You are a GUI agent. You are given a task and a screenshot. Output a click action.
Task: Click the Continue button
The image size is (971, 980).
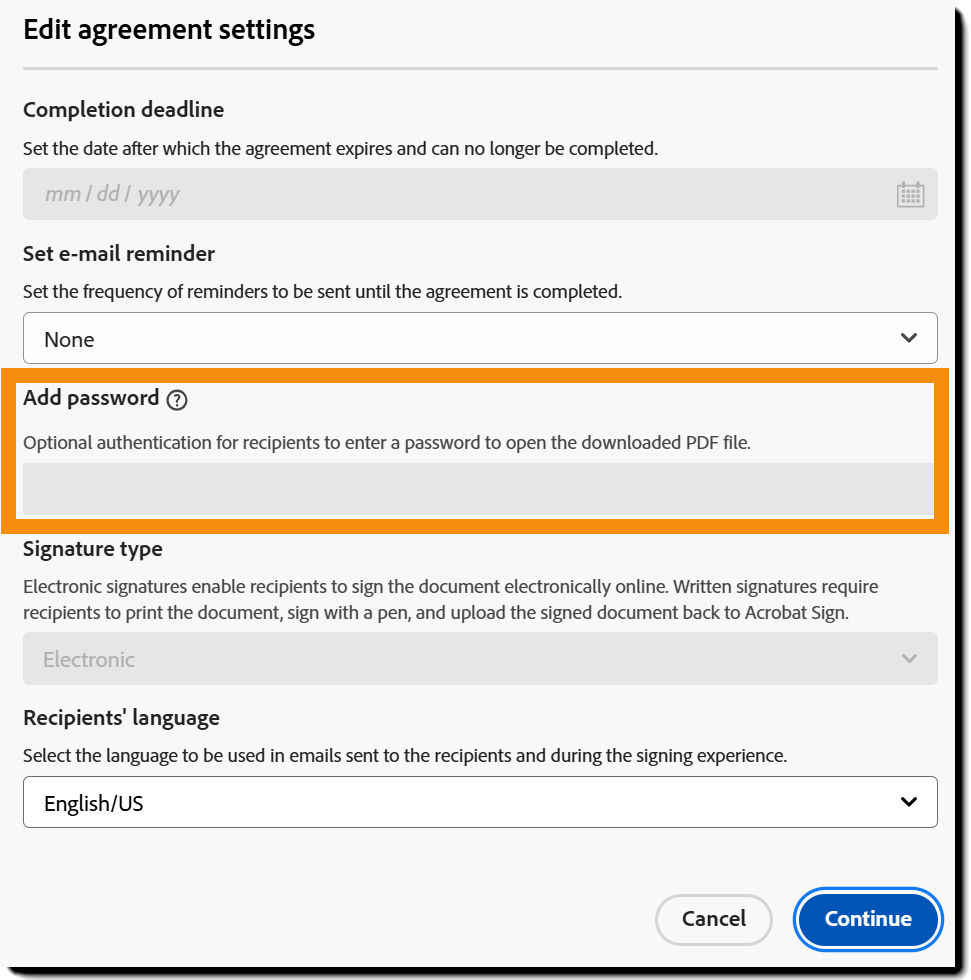pos(867,918)
